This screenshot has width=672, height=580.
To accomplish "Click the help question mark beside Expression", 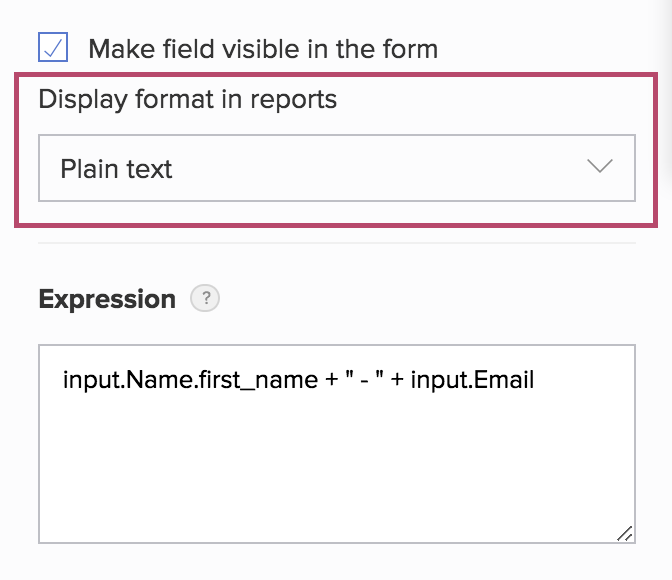I will click(x=205, y=299).
